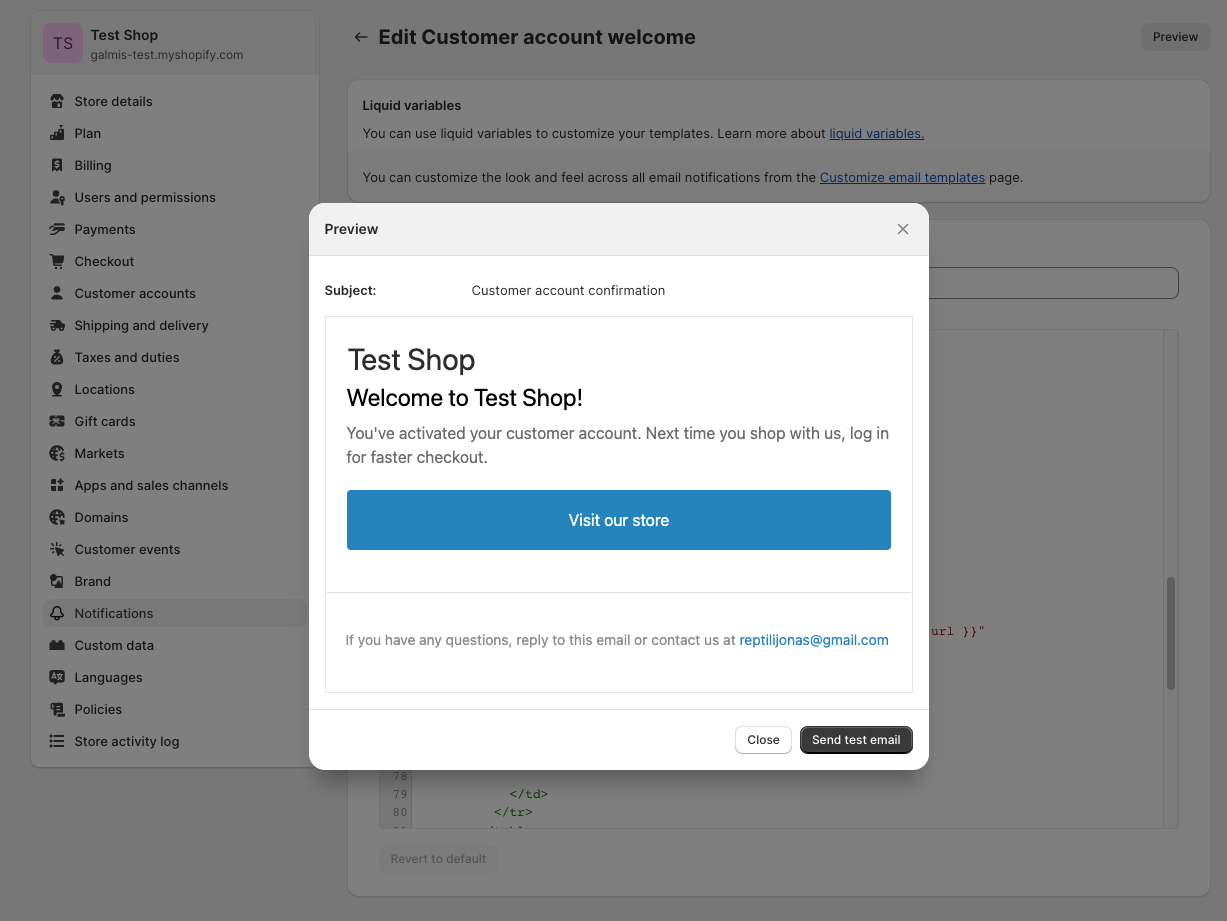This screenshot has height=921, width=1227.
Task: Click the Checkout cart icon
Action: [57, 261]
